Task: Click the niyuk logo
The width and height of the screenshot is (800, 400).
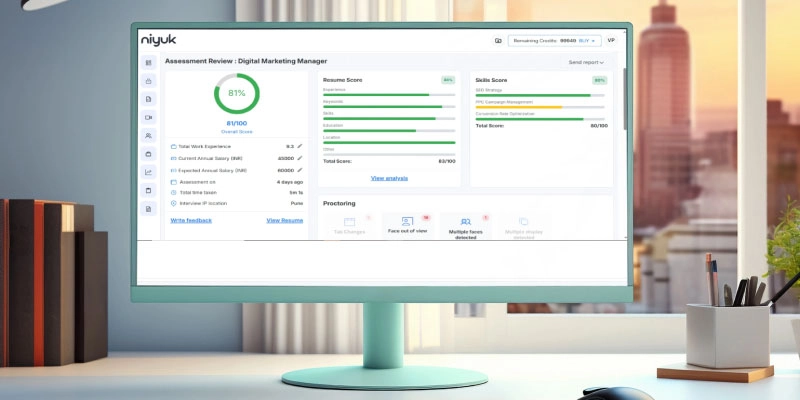Action: [159, 40]
